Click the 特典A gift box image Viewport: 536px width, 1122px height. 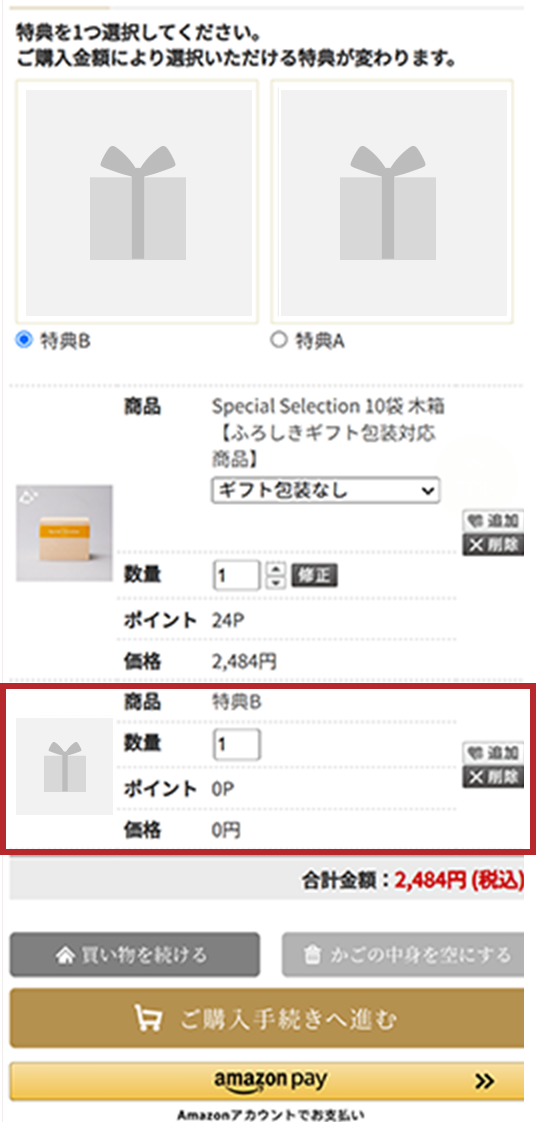[x=392, y=202]
